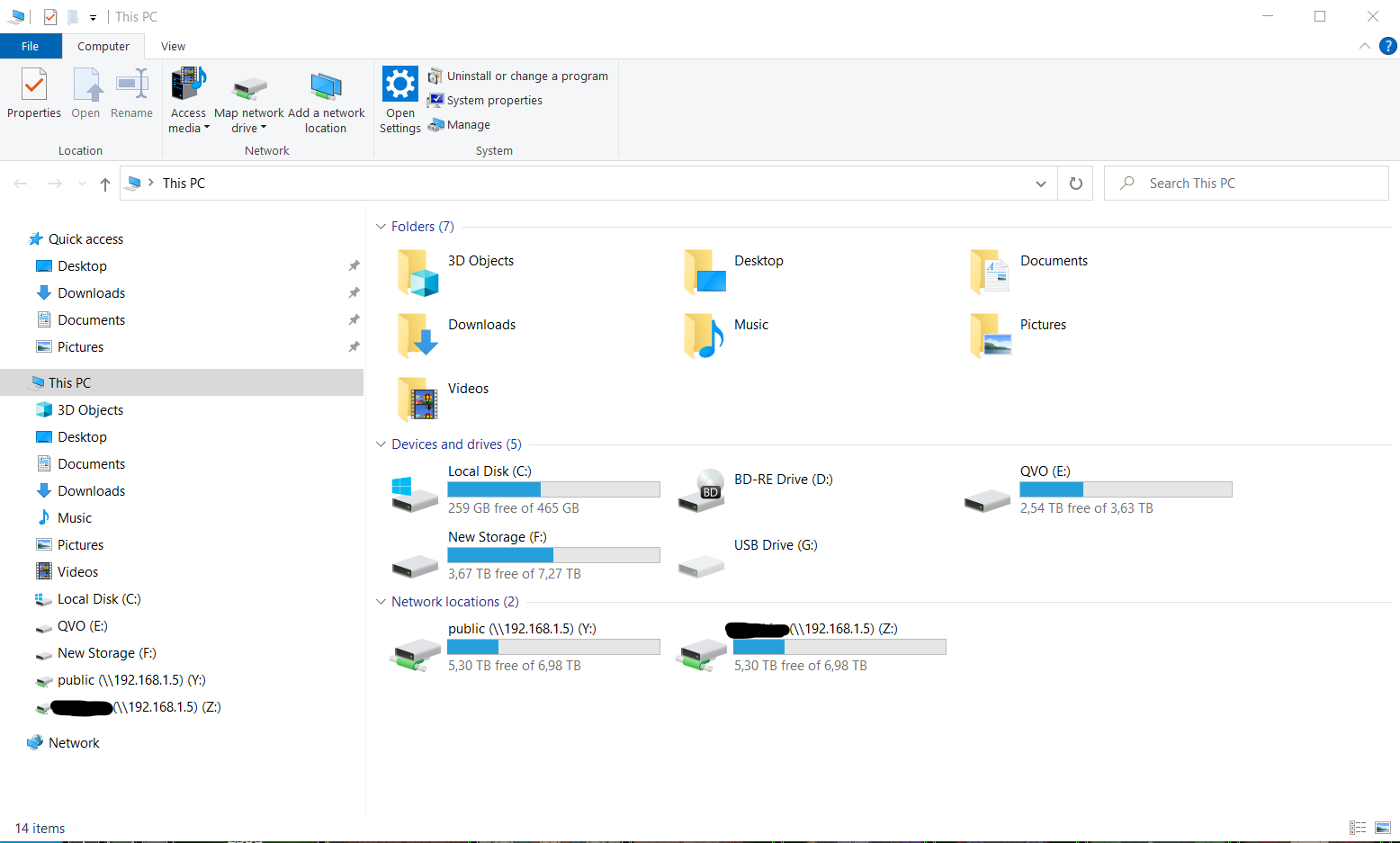The width and height of the screenshot is (1400, 843).
Task: Select Network in navigation pane
Action: coord(74,743)
